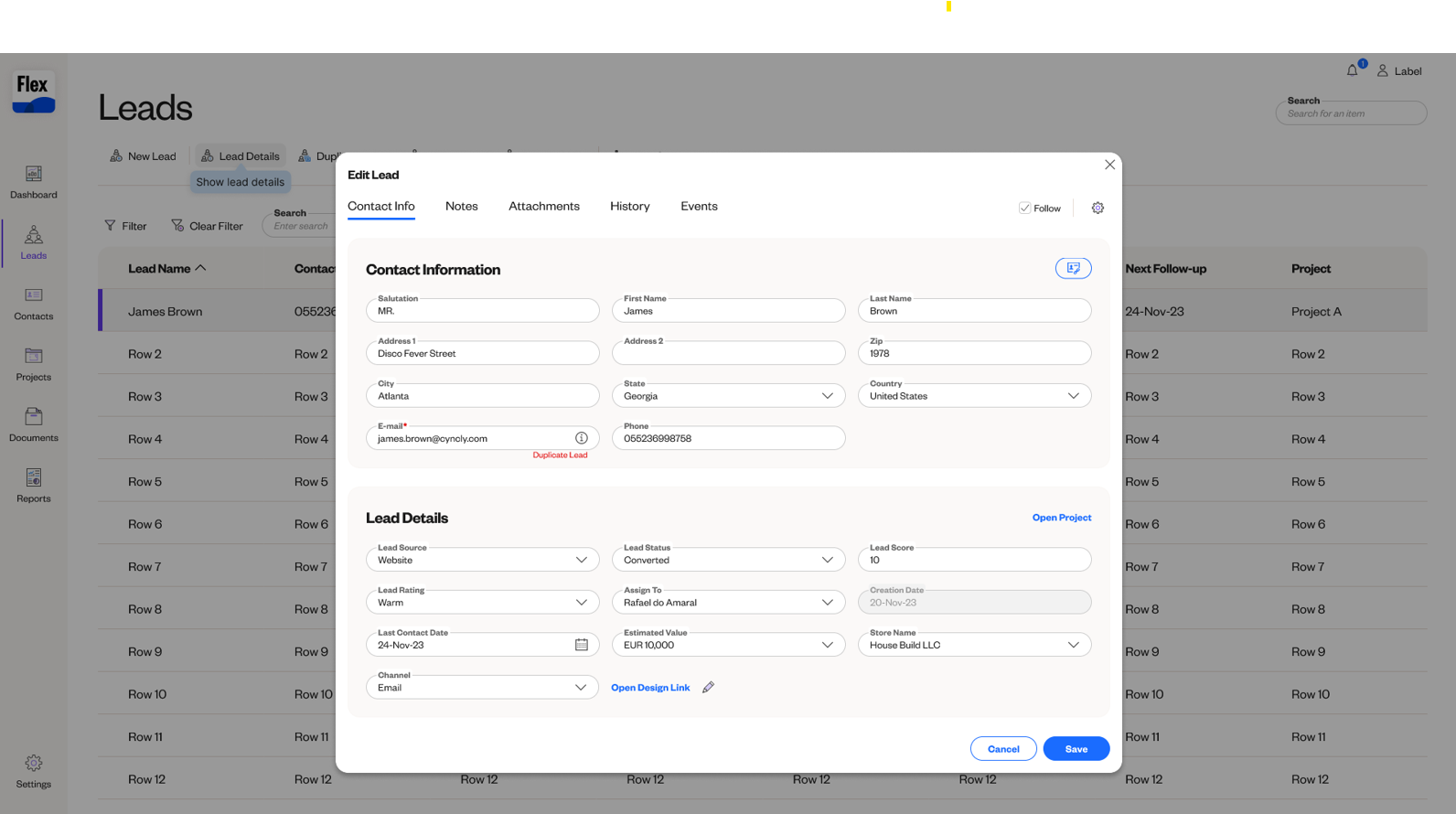Image resolution: width=1456 pixels, height=814 pixels.
Task: Open notifications bell
Action: point(1353,70)
